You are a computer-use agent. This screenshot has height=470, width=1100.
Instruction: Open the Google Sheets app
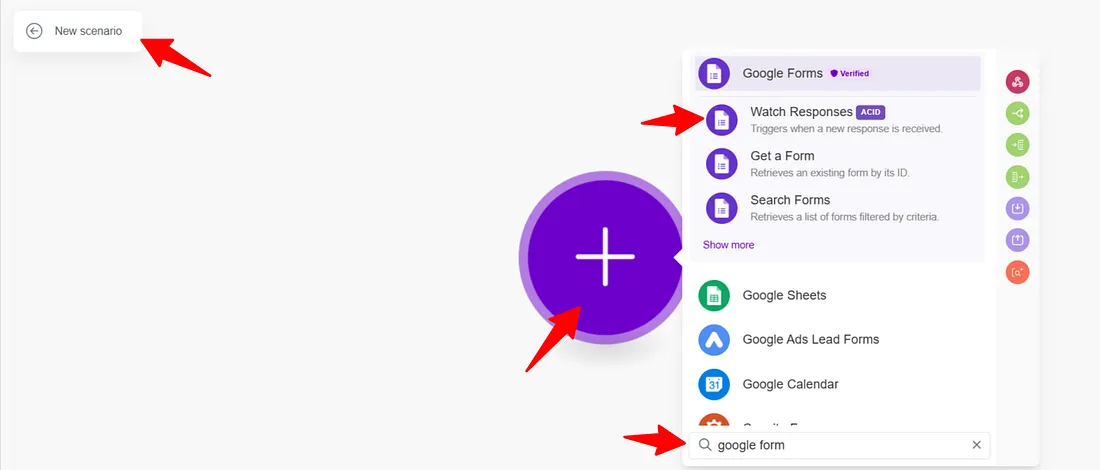pos(838,295)
